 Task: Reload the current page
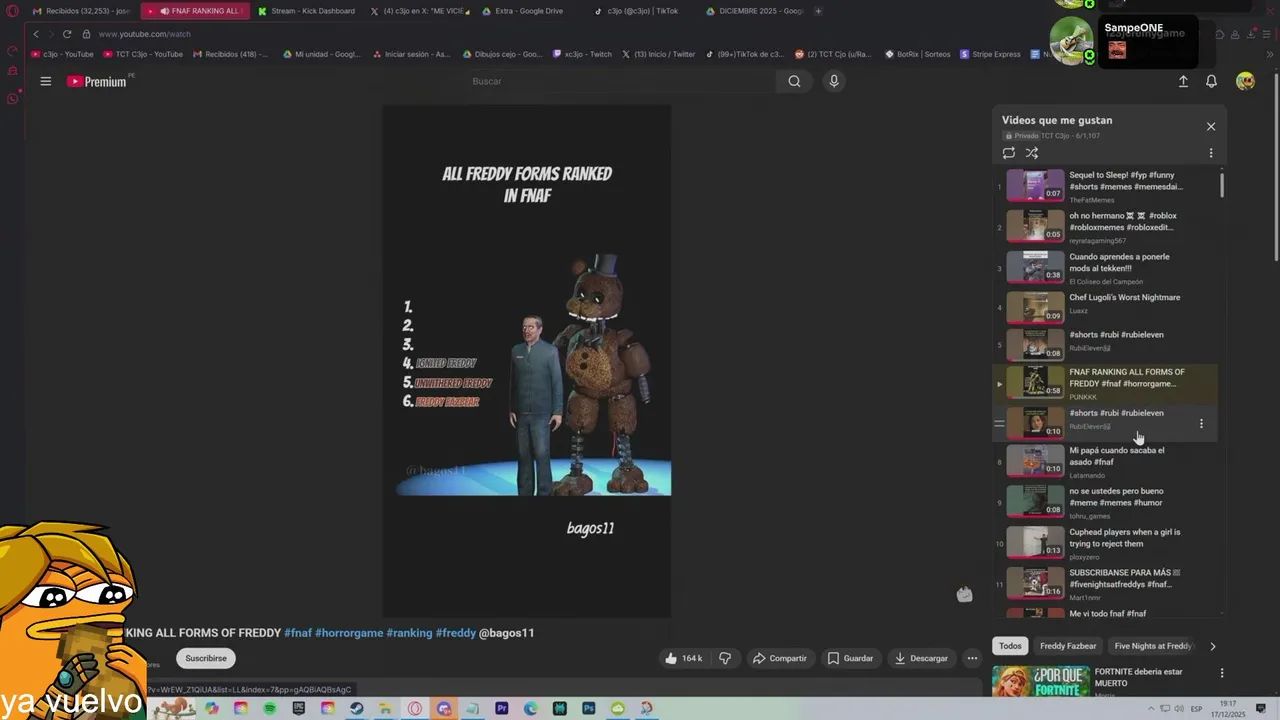pos(67,34)
